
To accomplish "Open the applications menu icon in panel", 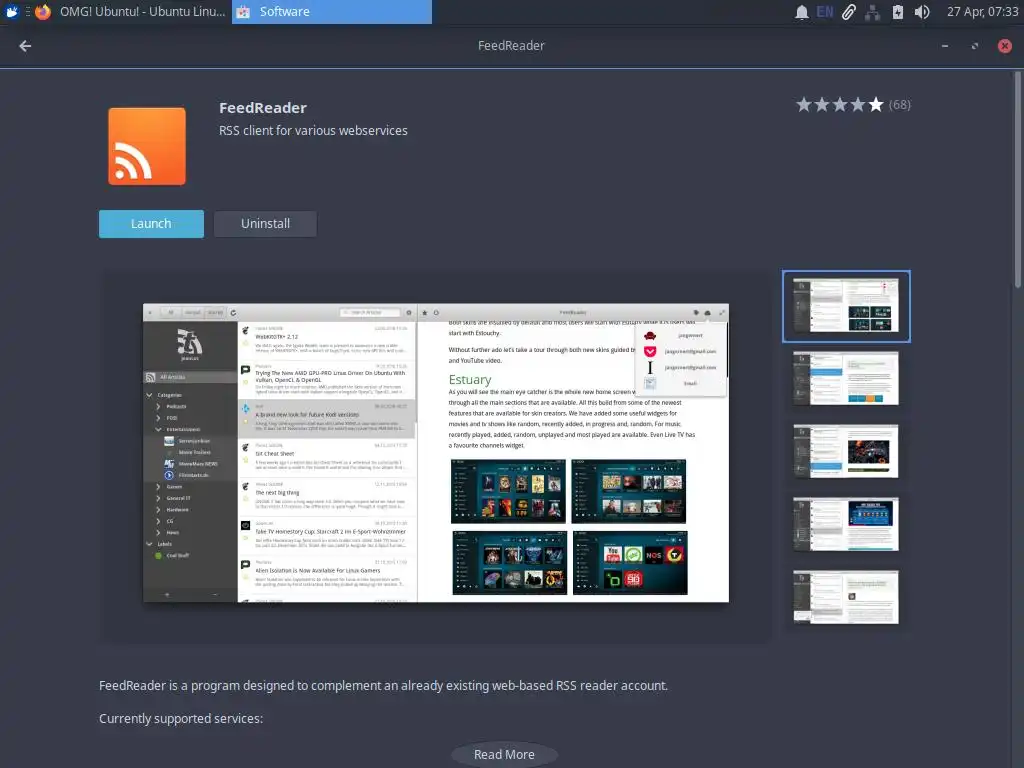I will click(12, 12).
